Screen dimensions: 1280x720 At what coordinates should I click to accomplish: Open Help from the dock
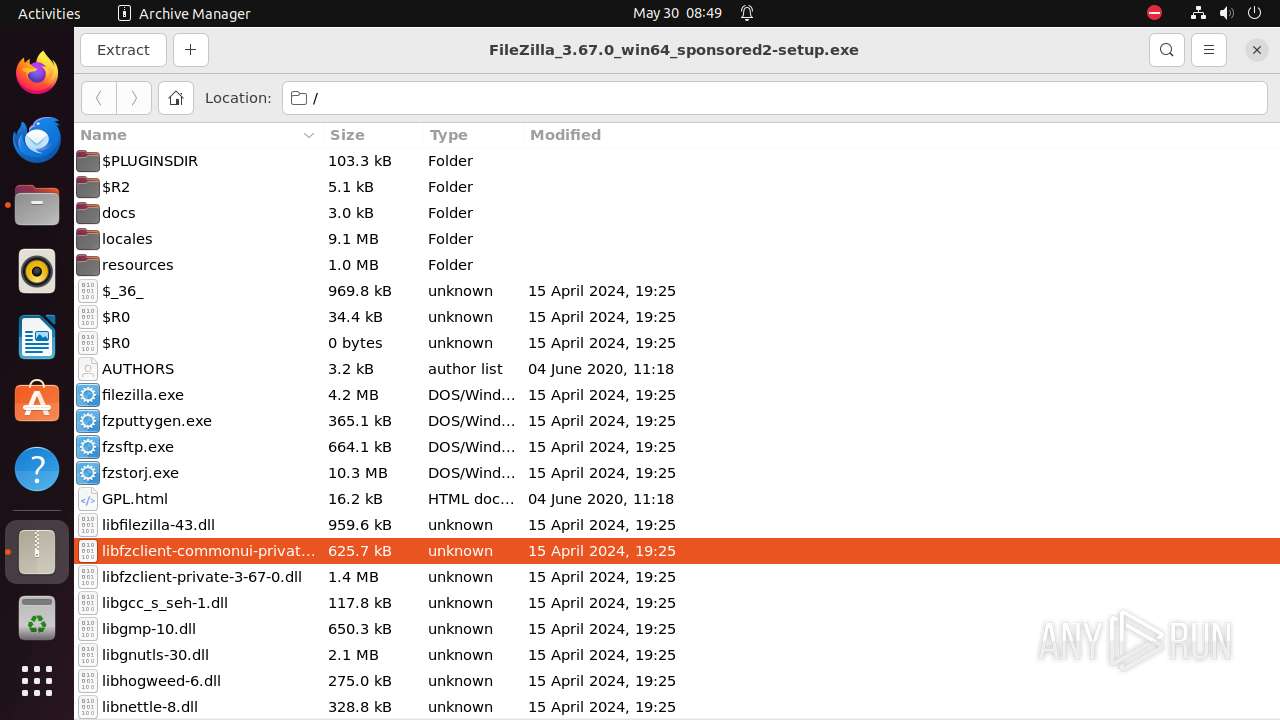click(37, 469)
